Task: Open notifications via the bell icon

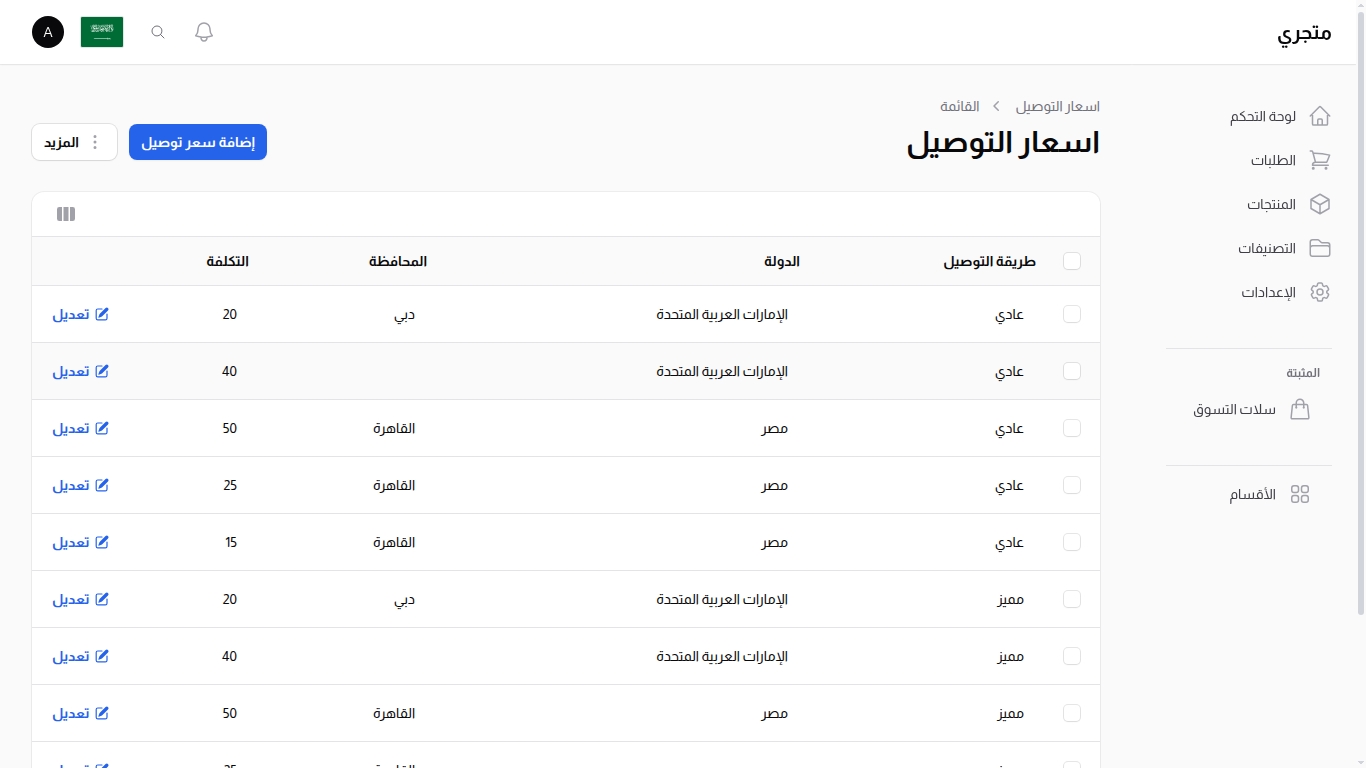Action: 203,31
